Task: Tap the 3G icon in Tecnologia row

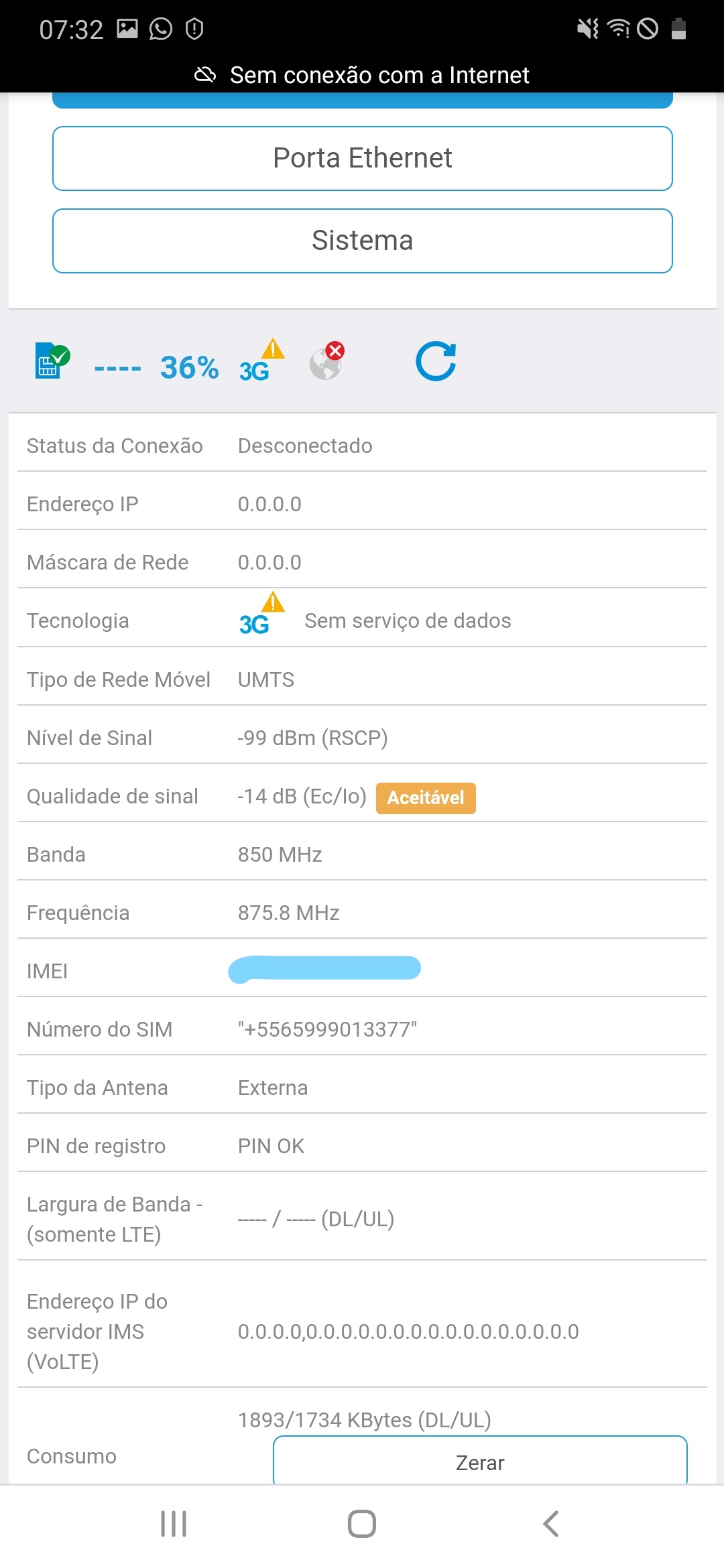Action: click(x=260, y=616)
